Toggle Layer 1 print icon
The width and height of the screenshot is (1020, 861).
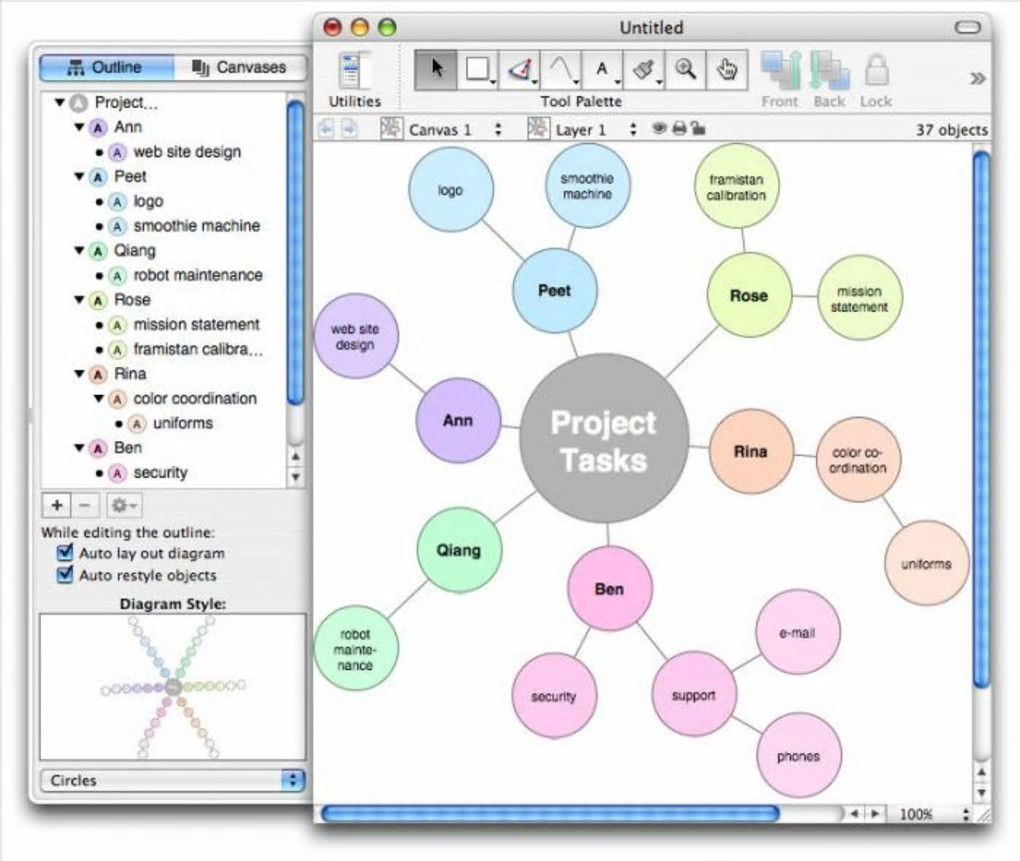[679, 128]
